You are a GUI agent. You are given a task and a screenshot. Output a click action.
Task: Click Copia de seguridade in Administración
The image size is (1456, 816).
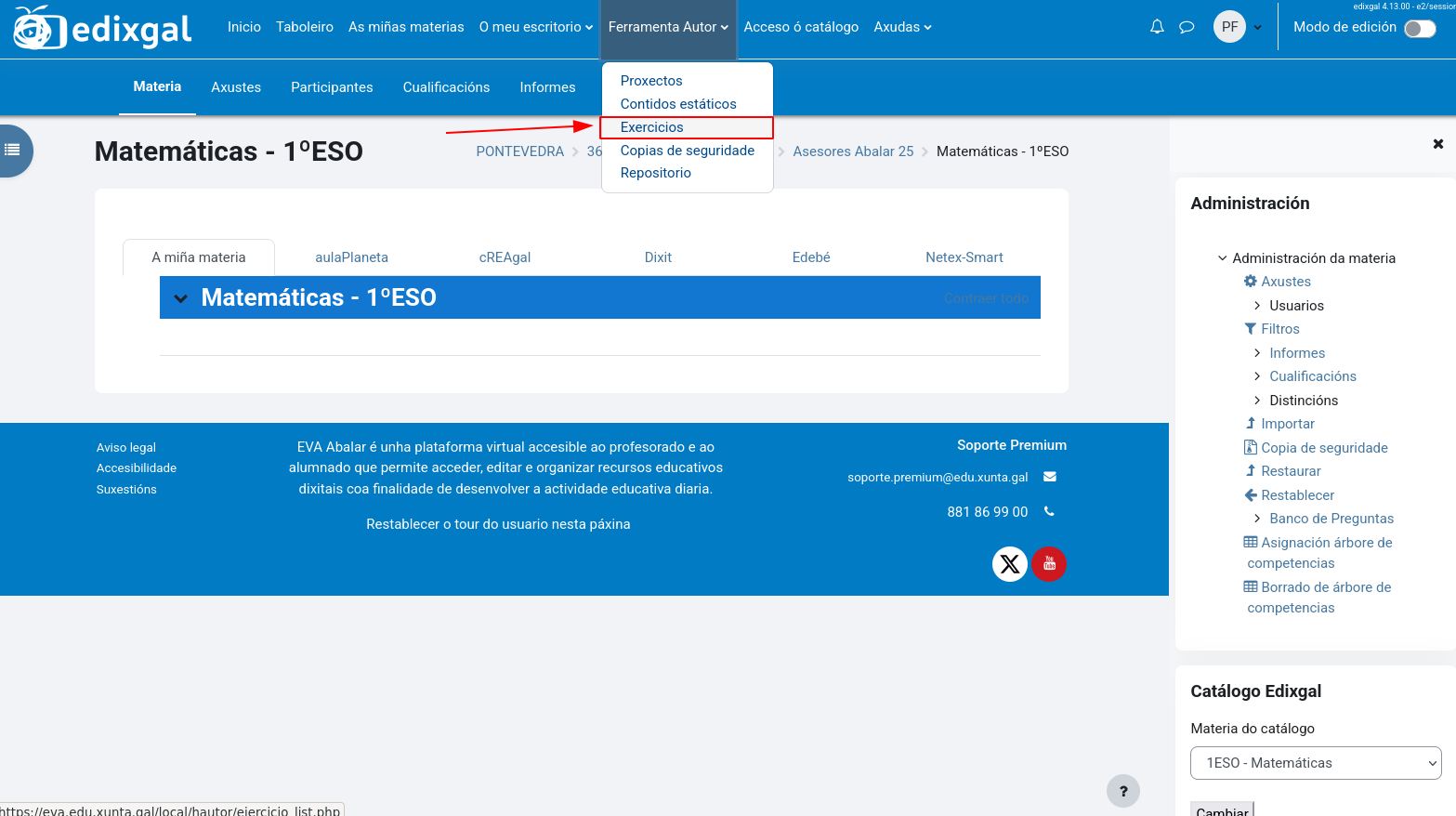(x=1323, y=448)
